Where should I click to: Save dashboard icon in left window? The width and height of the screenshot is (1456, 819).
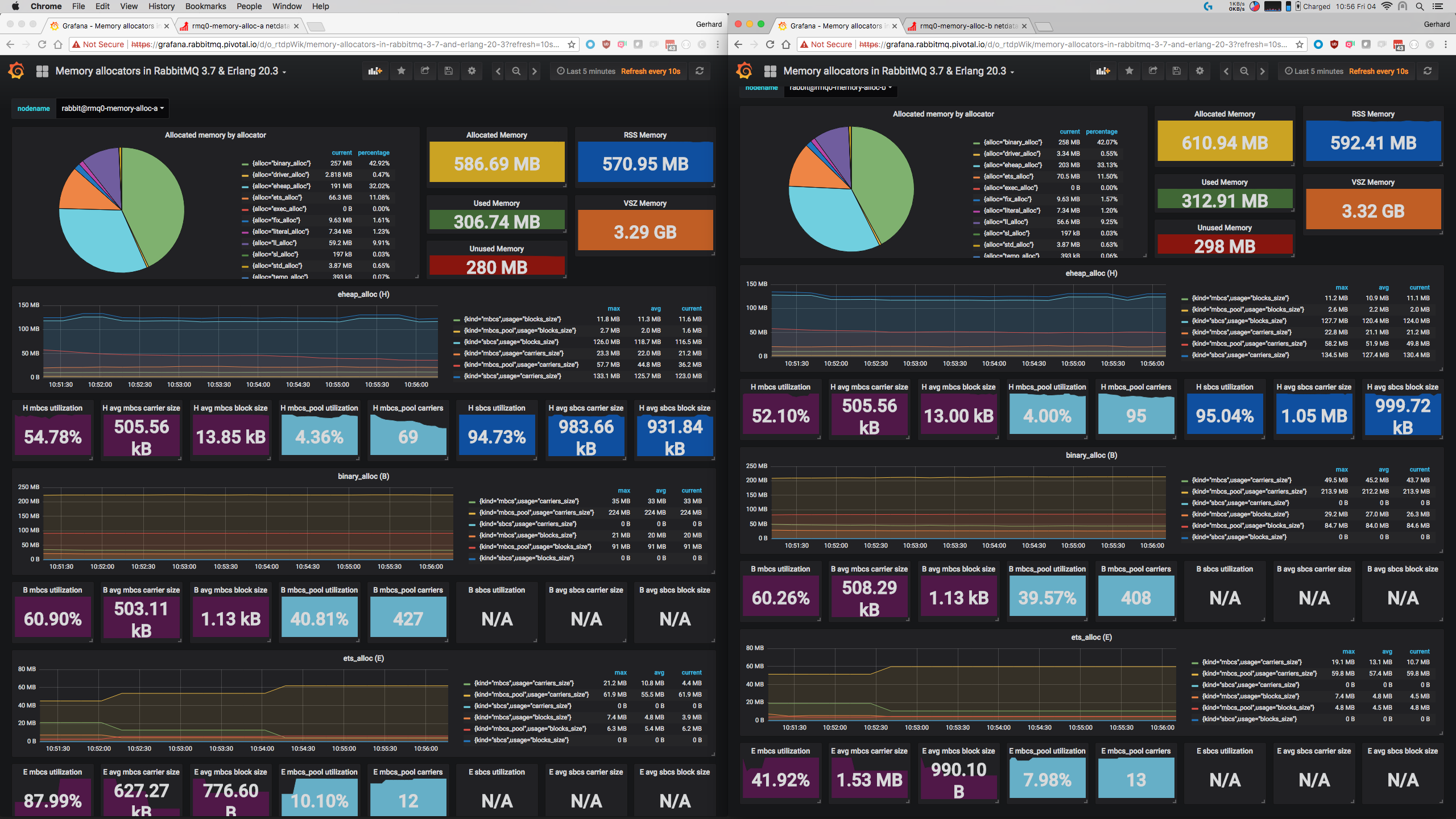(x=448, y=71)
